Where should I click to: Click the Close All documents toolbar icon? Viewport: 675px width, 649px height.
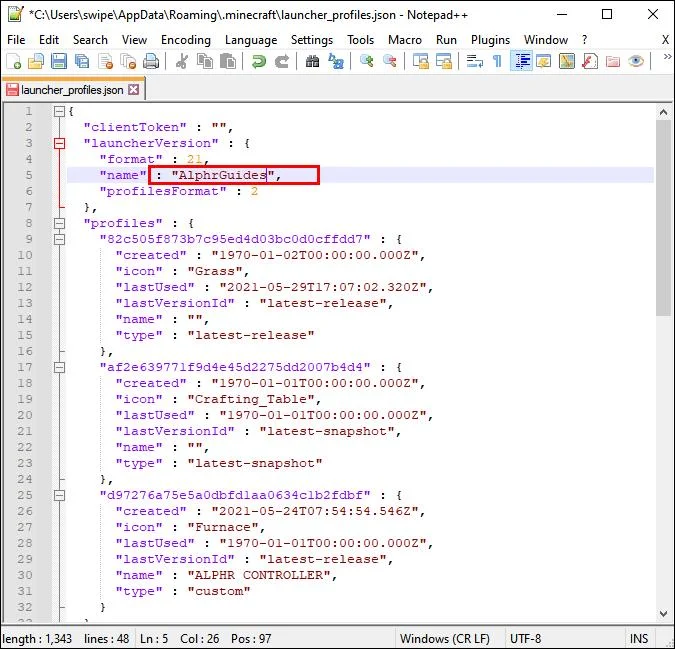click(x=128, y=61)
